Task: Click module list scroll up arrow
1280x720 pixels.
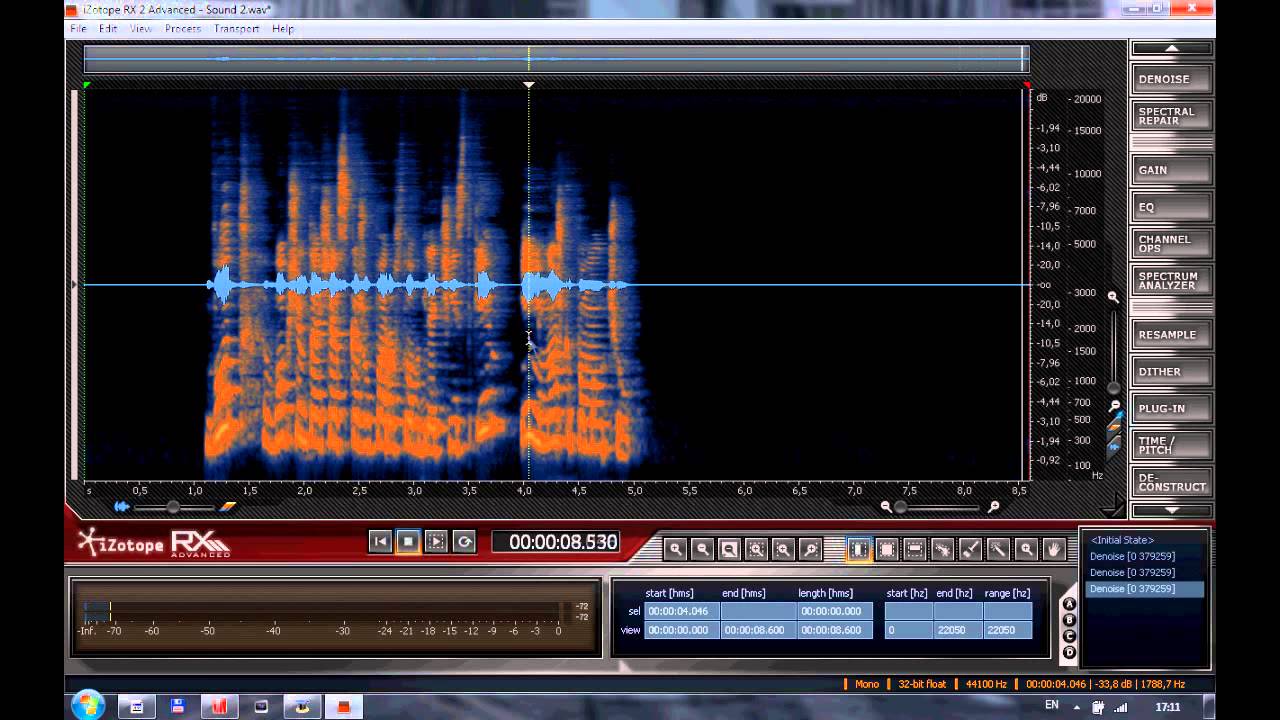Action: coord(1171,48)
